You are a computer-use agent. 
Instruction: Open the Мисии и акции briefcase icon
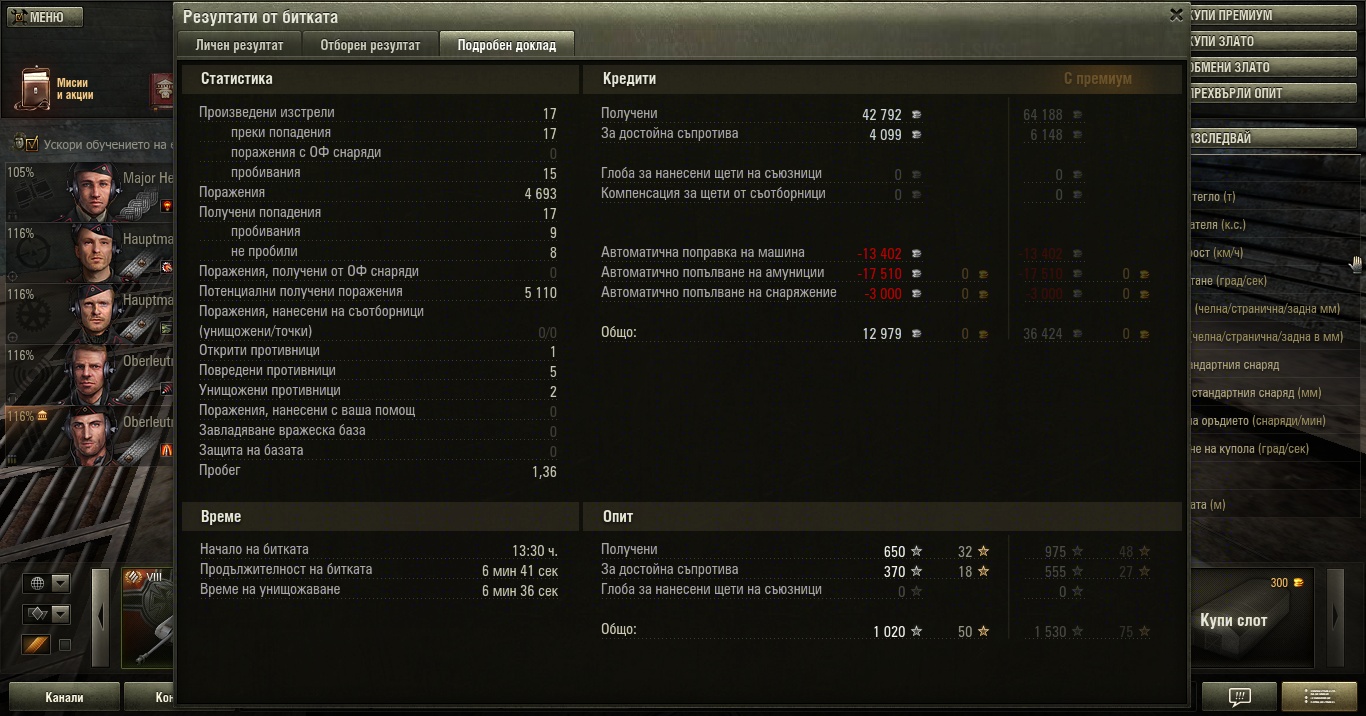36,90
